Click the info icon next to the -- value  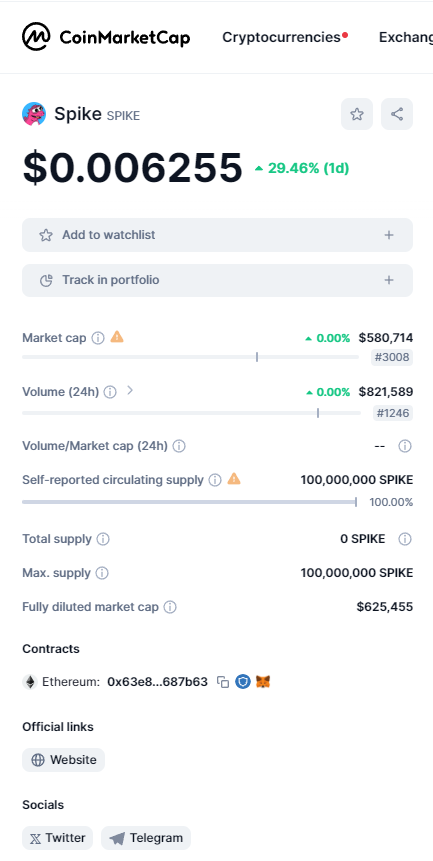405,446
